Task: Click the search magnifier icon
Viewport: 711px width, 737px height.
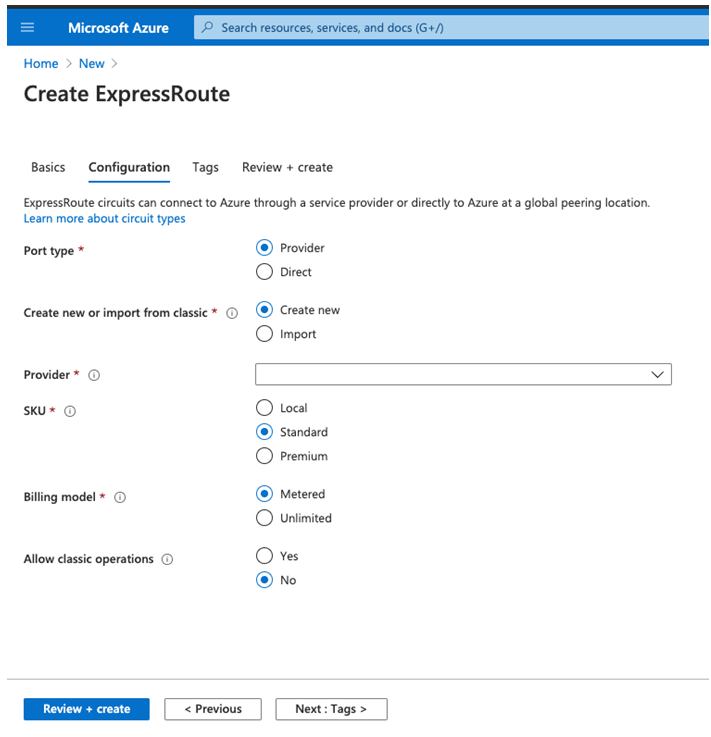Action: [207, 27]
